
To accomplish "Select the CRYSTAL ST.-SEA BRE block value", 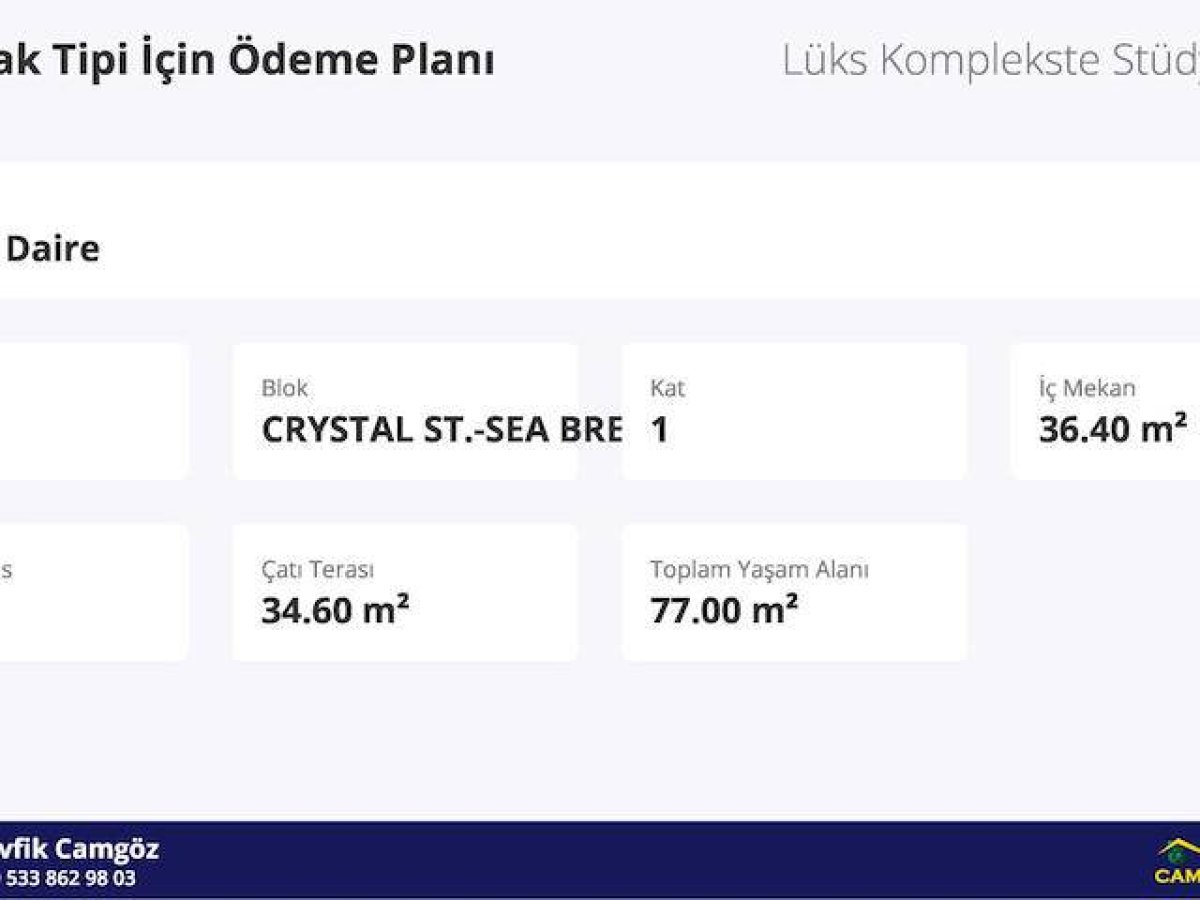I will (x=441, y=429).
